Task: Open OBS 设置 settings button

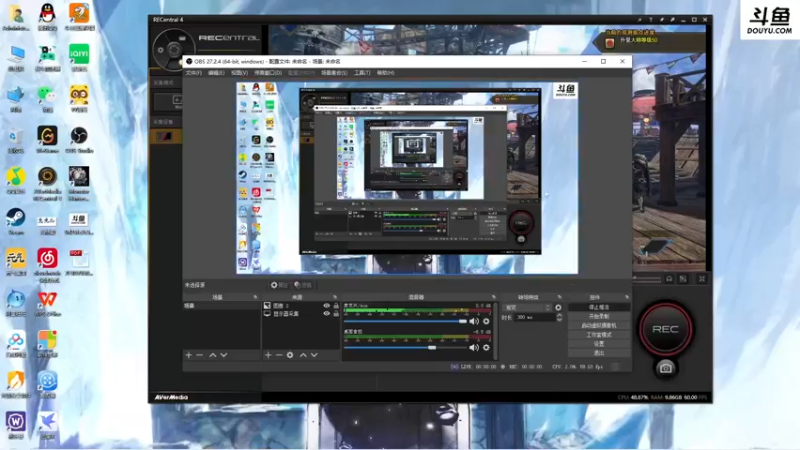Action: 599,344
